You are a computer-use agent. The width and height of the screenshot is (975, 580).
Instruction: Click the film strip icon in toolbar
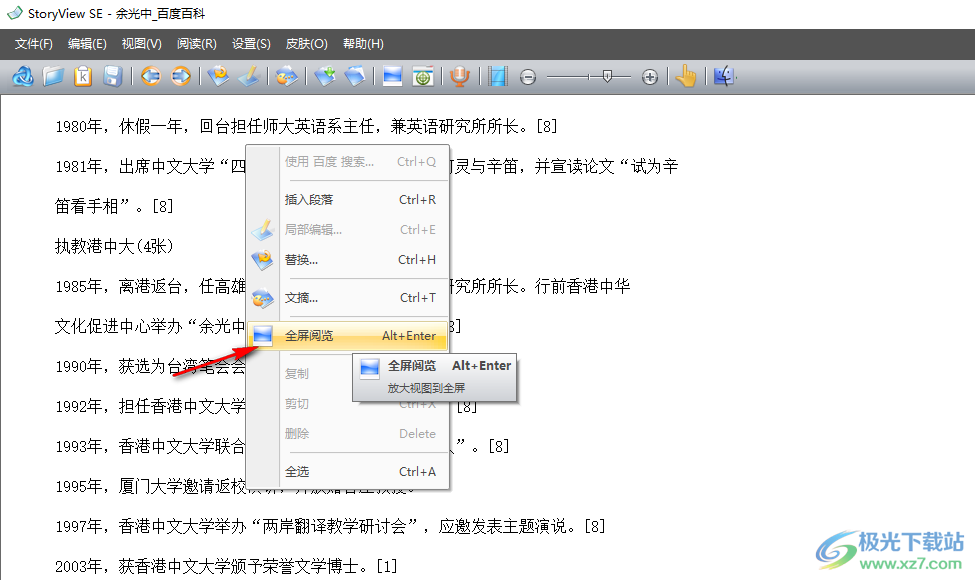coord(497,76)
